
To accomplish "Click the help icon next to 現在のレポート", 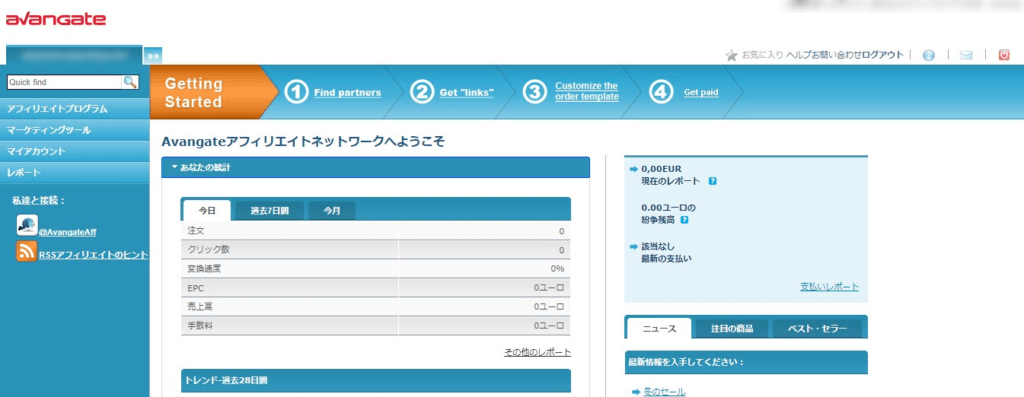I will click(x=712, y=181).
